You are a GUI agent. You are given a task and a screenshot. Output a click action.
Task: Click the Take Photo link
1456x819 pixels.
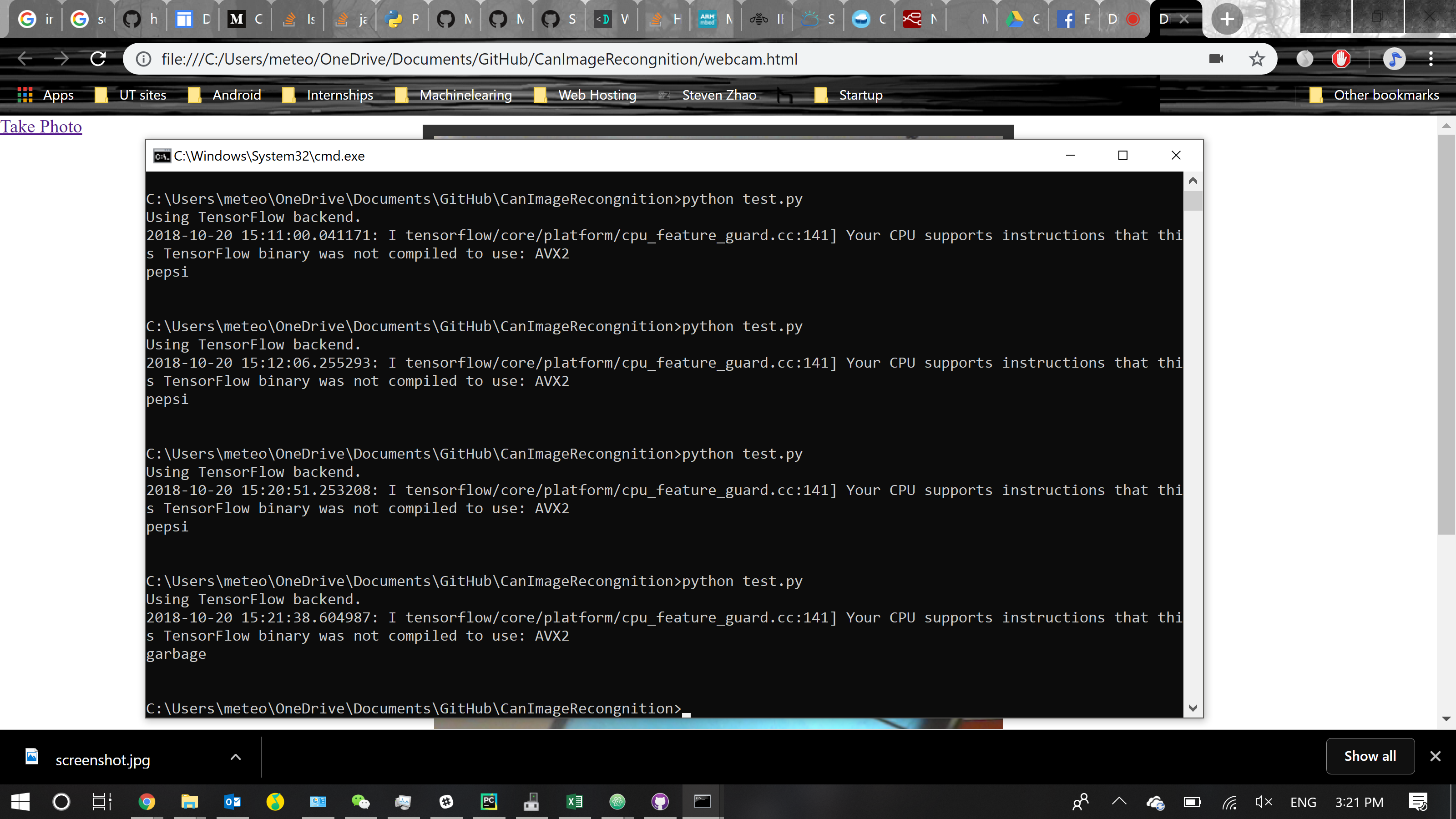click(40, 126)
